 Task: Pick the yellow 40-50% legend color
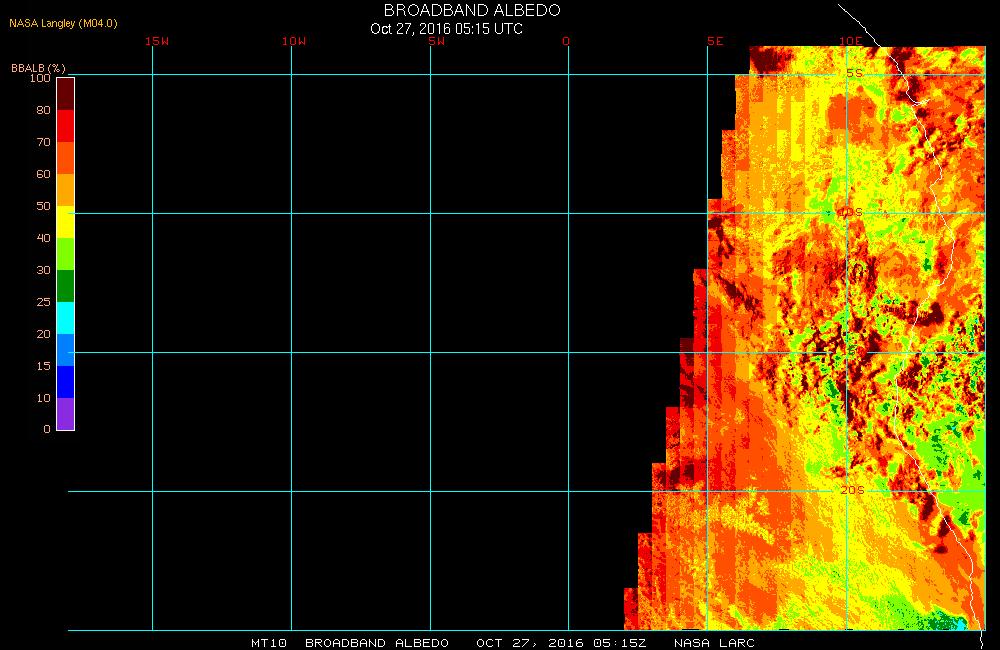pos(65,222)
